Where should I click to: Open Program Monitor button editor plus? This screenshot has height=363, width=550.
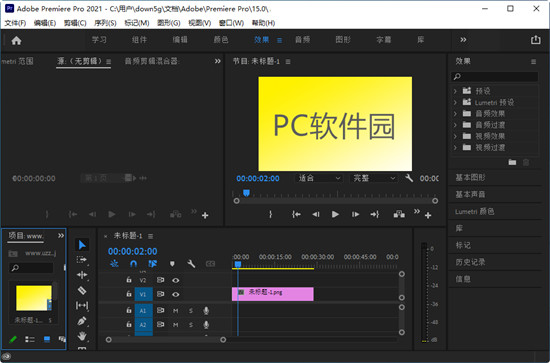[x=428, y=215]
